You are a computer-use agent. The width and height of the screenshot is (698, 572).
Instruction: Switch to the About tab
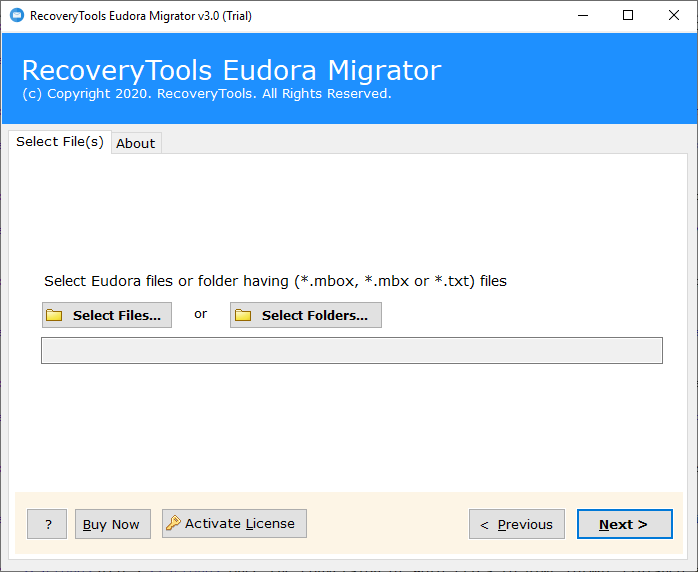click(x=136, y=143)
